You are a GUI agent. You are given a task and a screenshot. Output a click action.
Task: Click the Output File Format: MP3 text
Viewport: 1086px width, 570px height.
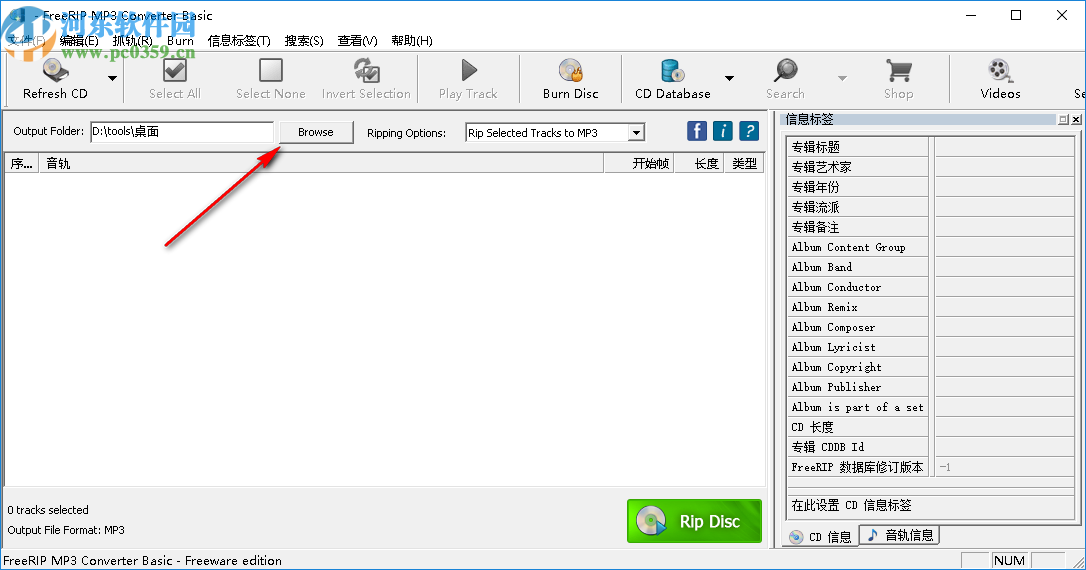[x=66, y=531]
